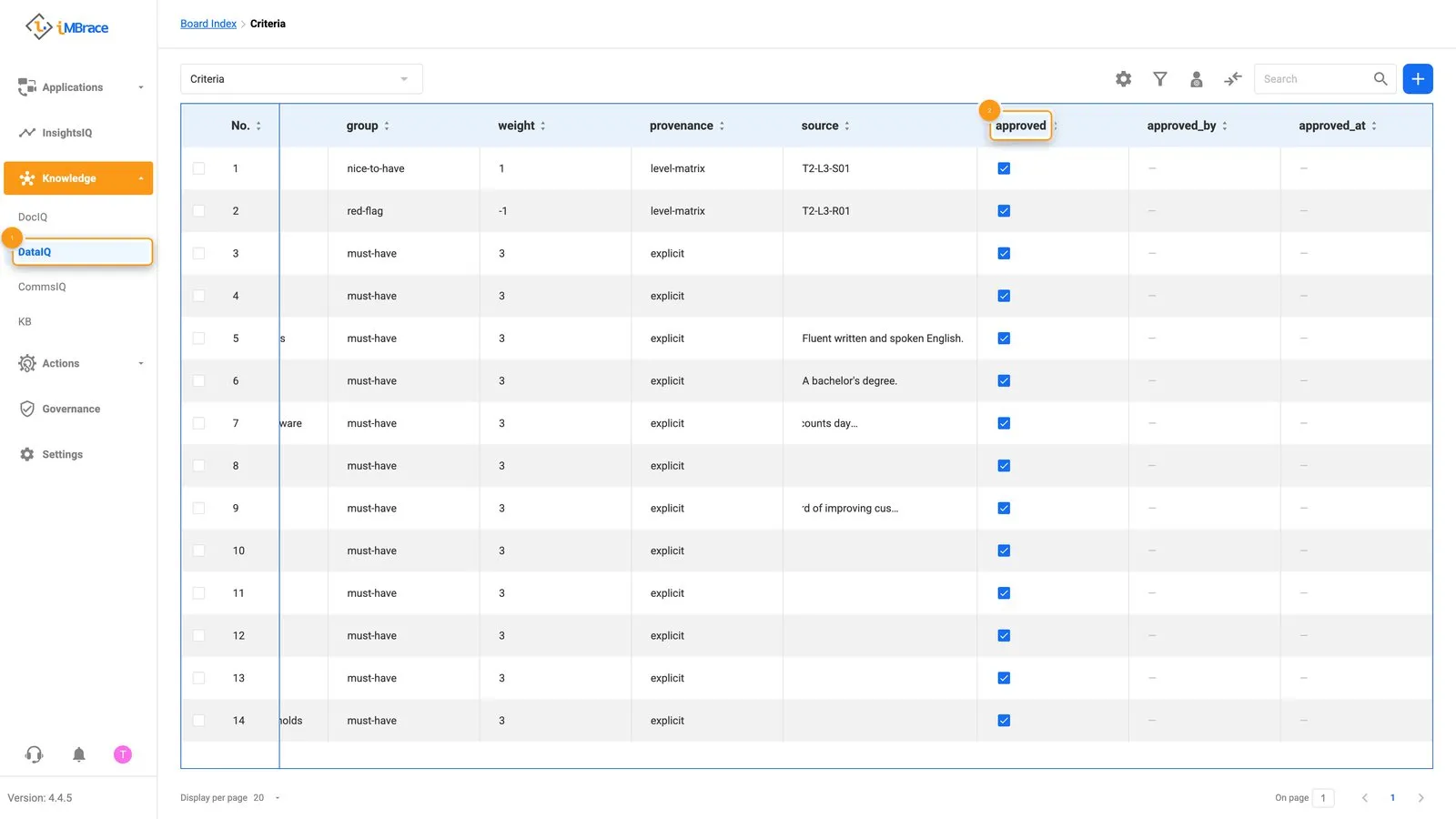Sort by the No. column sort icon

[258, 126]
